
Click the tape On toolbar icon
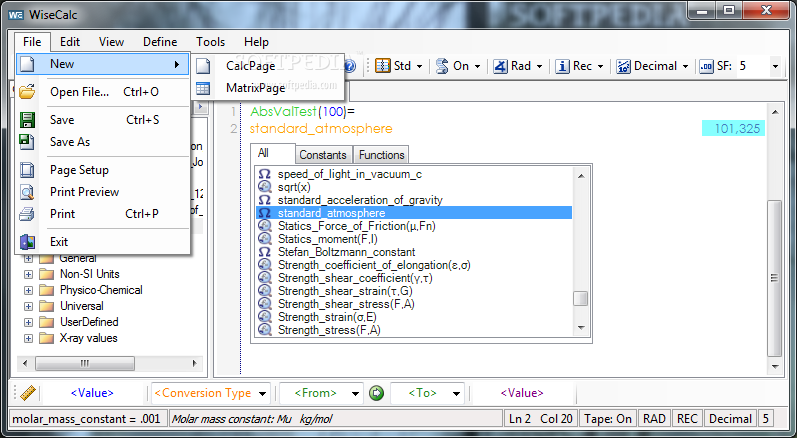pos(442,66)
